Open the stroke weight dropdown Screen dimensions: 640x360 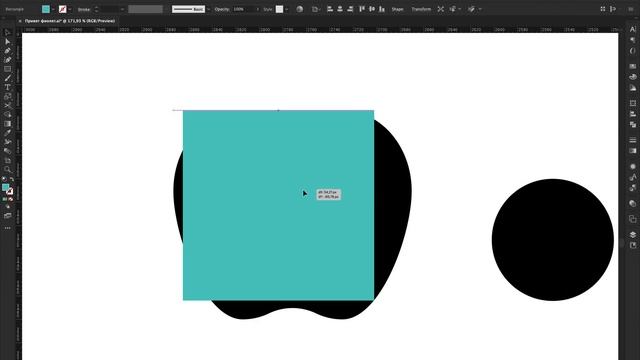tap(122, 9)
